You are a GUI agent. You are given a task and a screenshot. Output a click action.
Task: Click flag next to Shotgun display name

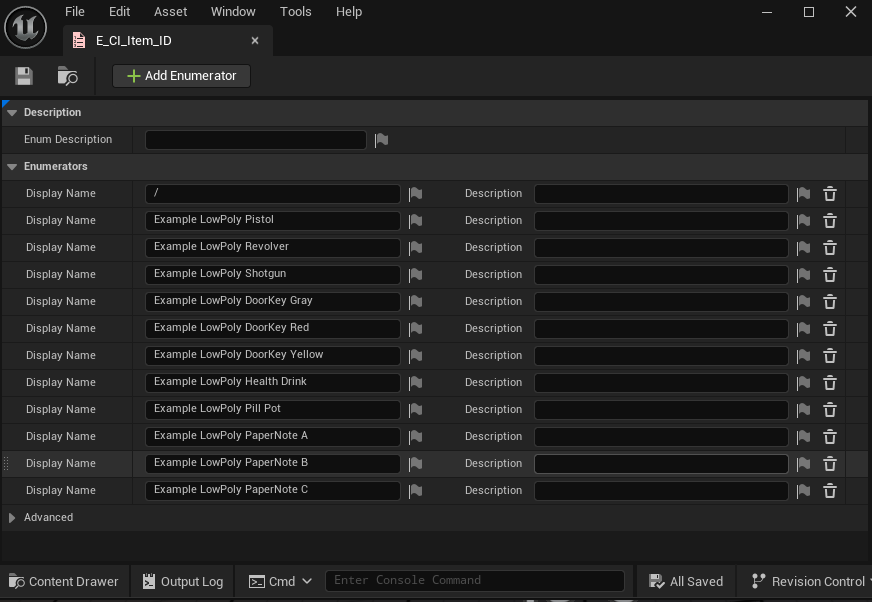(415, 275)
